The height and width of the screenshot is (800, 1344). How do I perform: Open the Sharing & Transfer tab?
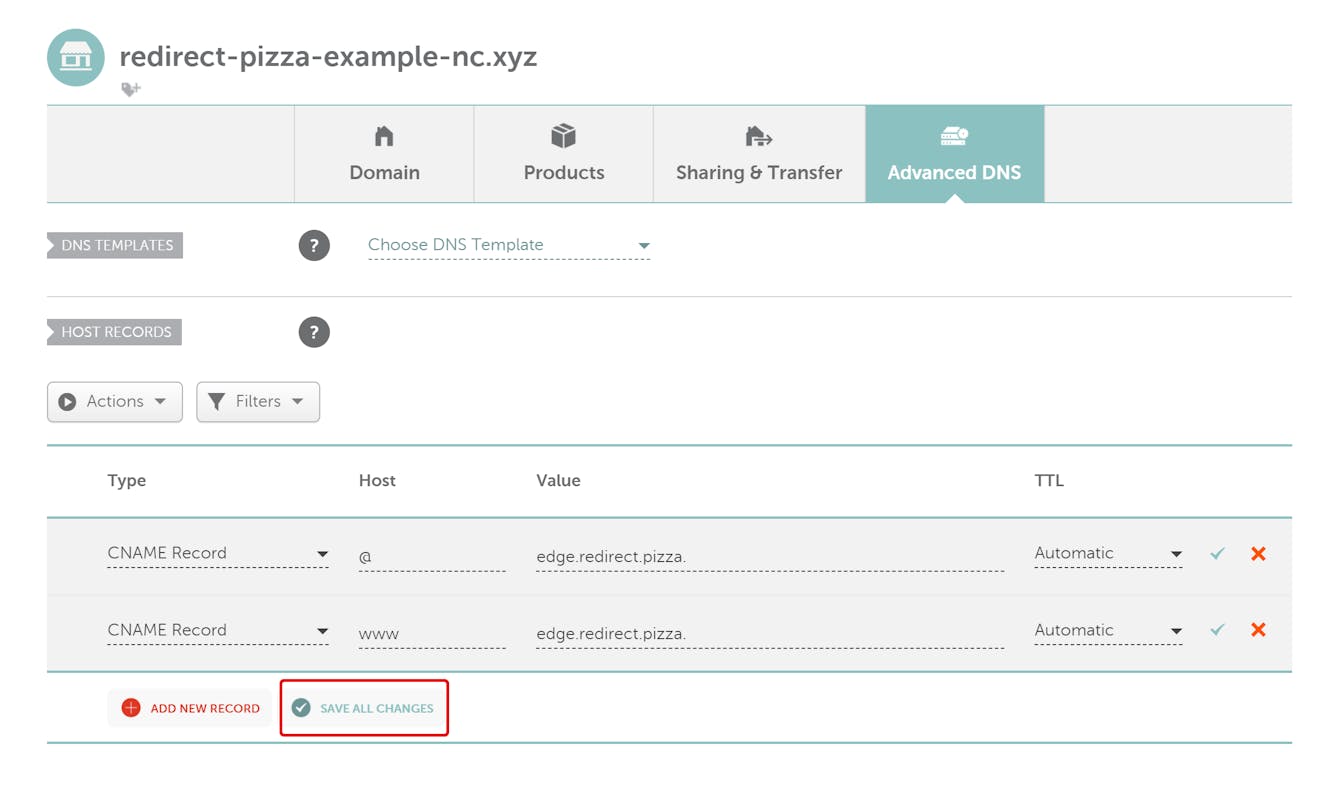[x=759, y=154]
